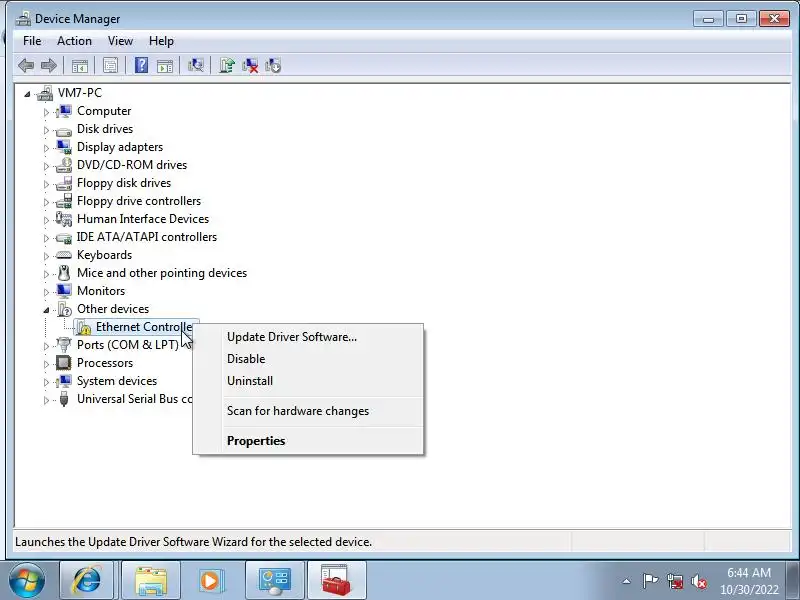Open Action Center flag tray icon
Image resolution: width=800 pixels, height=600 pixels.
[x=650, y=581]
